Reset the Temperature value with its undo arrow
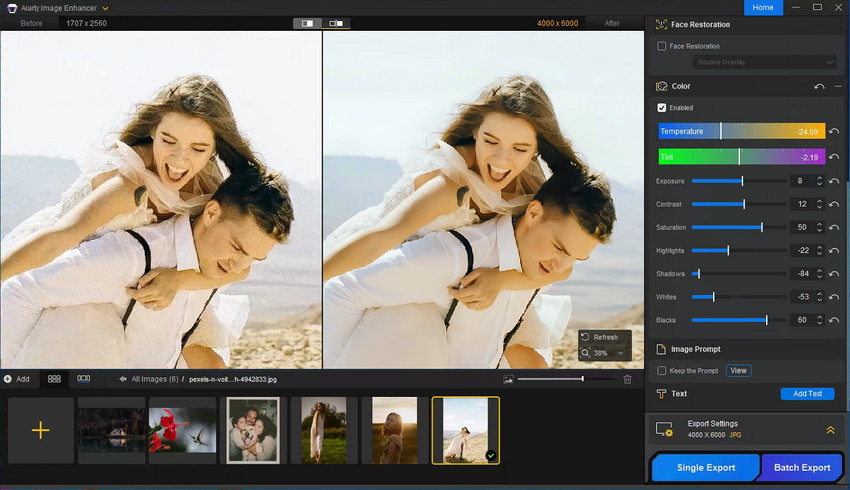850x490 pixels. pyautogui.click(x=834, y=131)
